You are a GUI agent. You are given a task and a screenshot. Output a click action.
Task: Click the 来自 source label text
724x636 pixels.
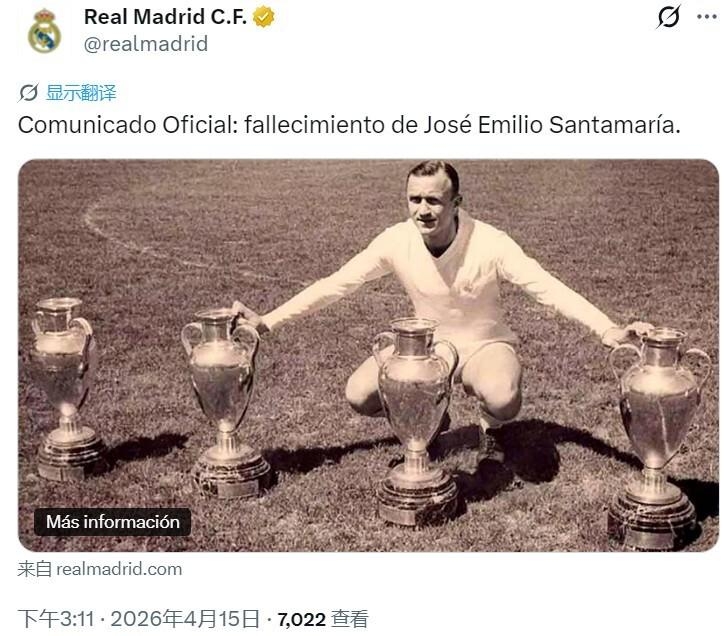tap(35, 569)
